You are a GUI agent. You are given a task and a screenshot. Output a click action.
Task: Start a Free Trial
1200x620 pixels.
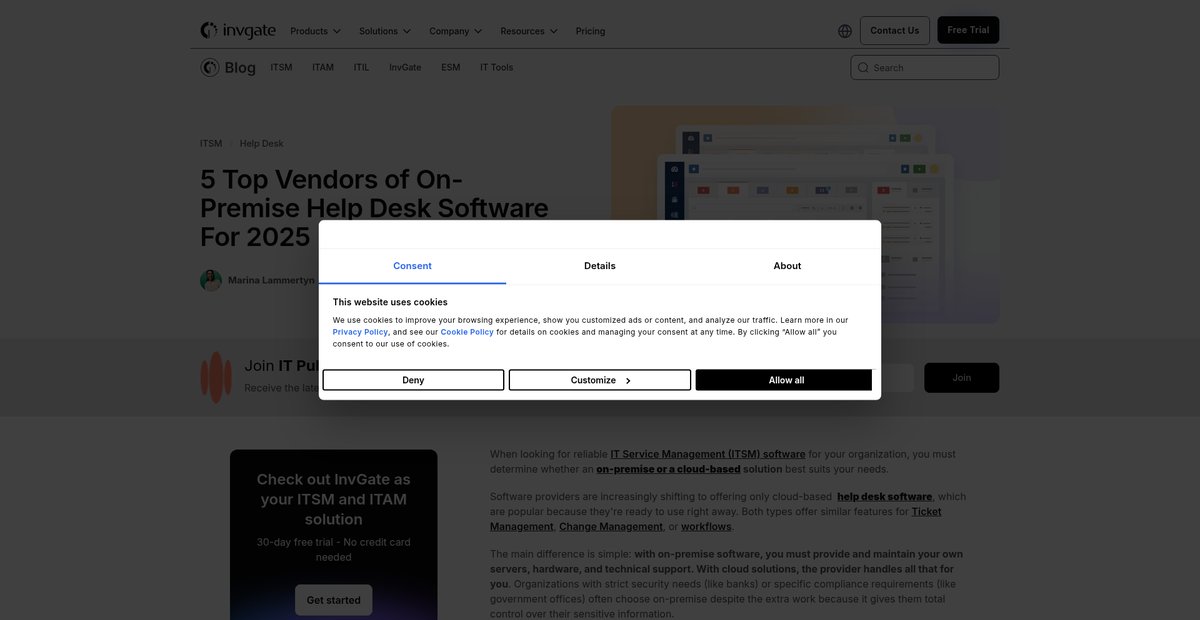click(968, 30)
